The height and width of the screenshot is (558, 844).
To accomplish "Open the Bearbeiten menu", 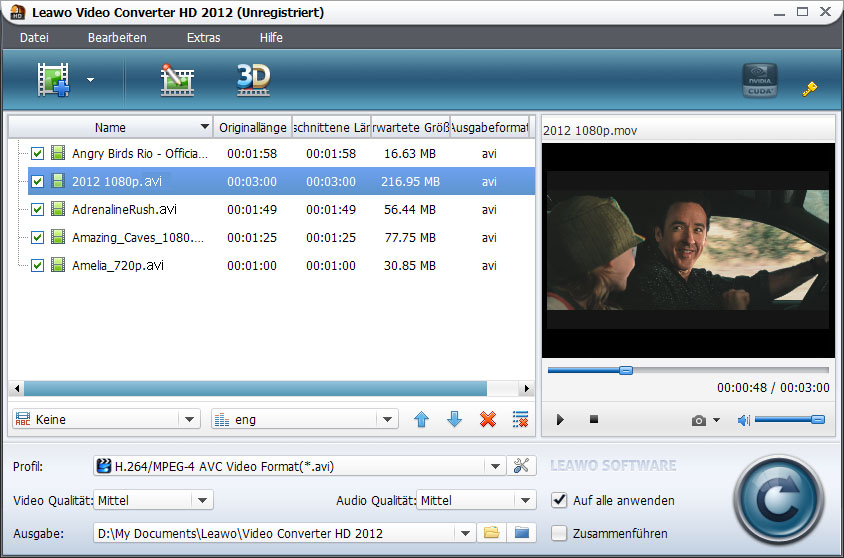I will pos(117,38).
